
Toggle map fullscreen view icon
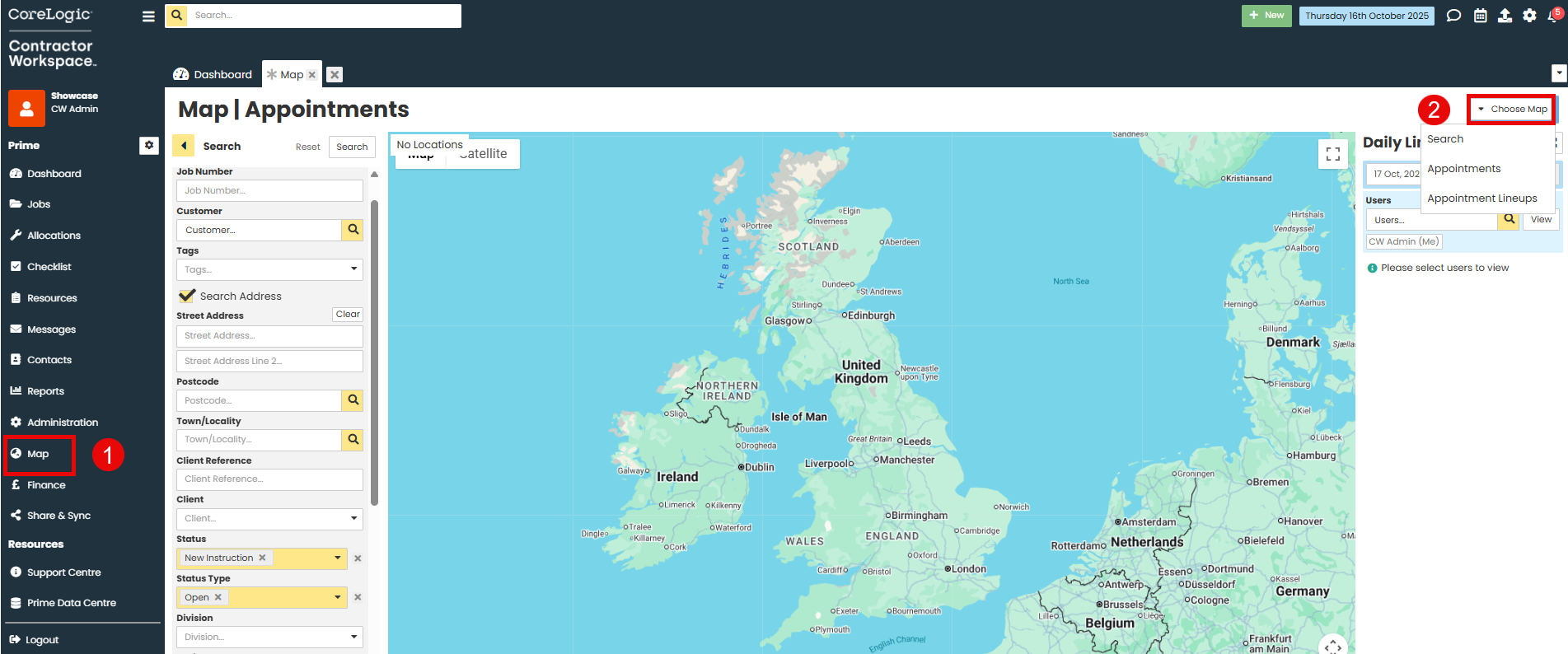(x=1333, y=153)
